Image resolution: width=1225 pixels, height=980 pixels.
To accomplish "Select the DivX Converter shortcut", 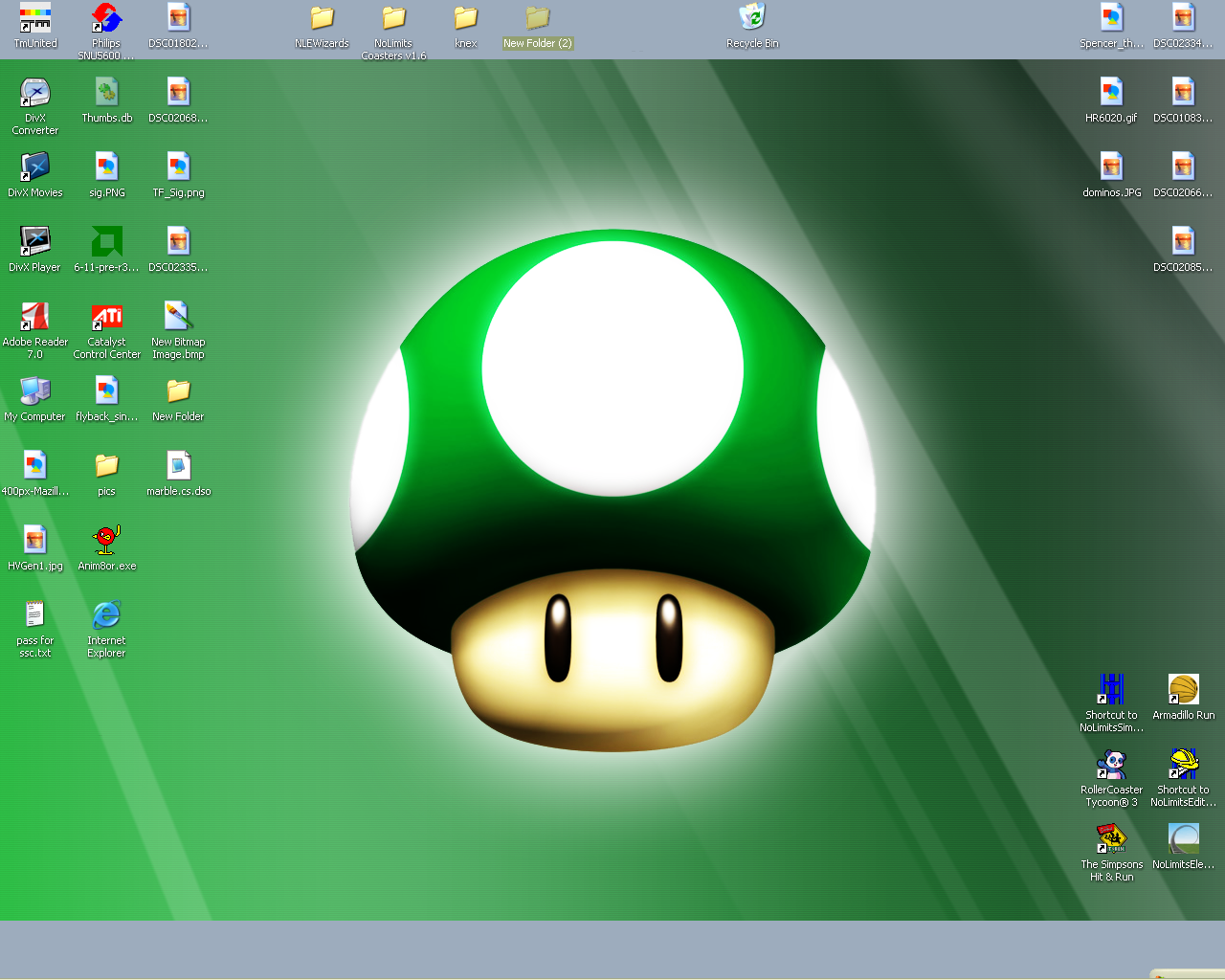I will [35, 92].
